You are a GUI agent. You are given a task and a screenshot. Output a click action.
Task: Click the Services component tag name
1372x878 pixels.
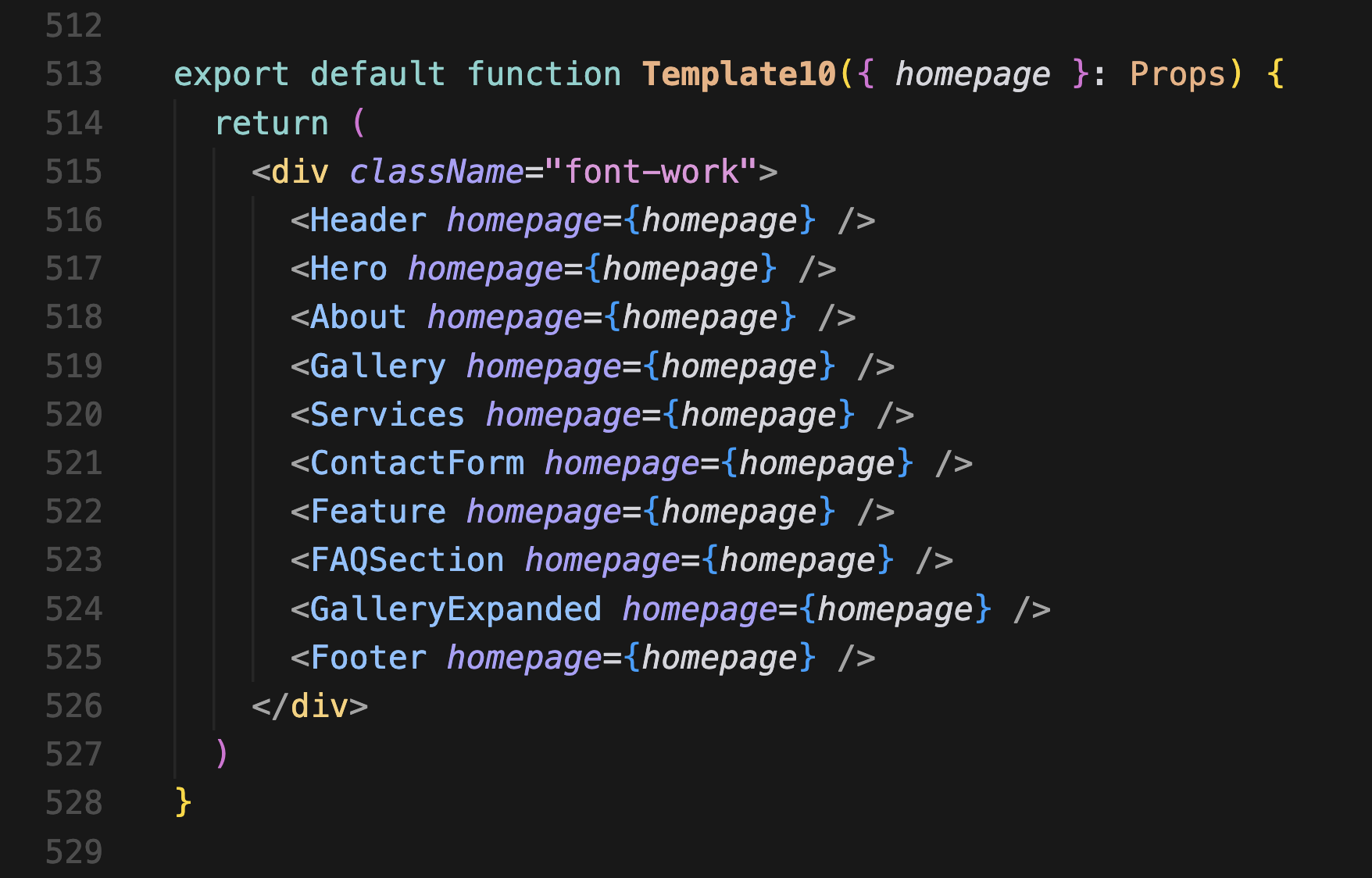point(388,415)
